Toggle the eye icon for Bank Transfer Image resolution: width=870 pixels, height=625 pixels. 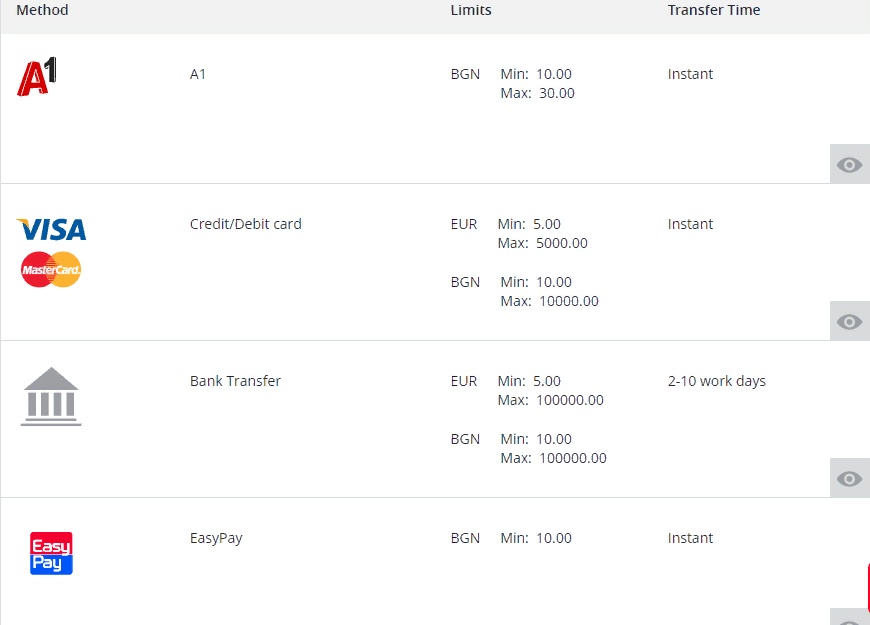tap(849, 478)
